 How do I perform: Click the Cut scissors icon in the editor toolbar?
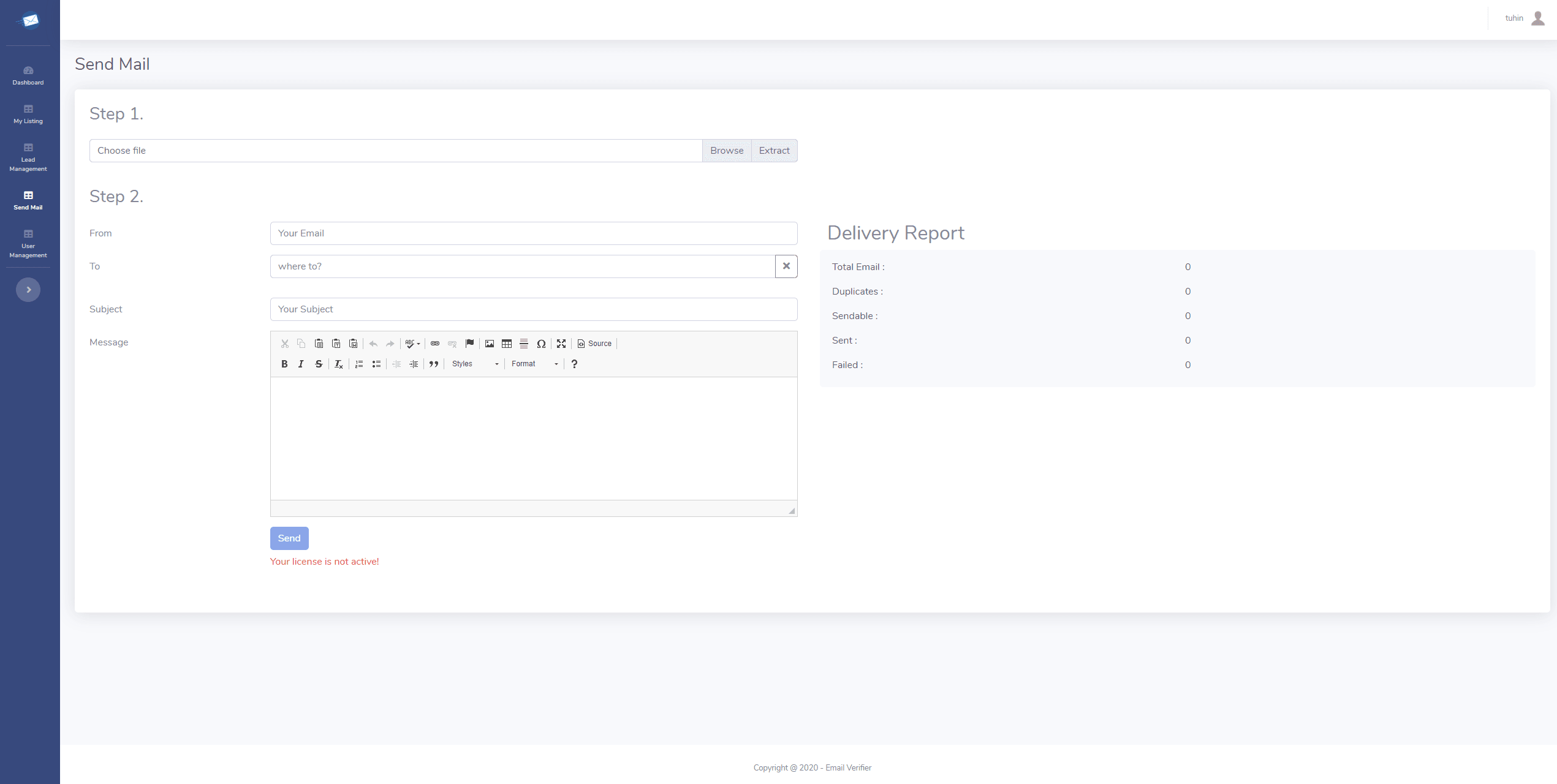pyautogui.click(x=285, y=344)
